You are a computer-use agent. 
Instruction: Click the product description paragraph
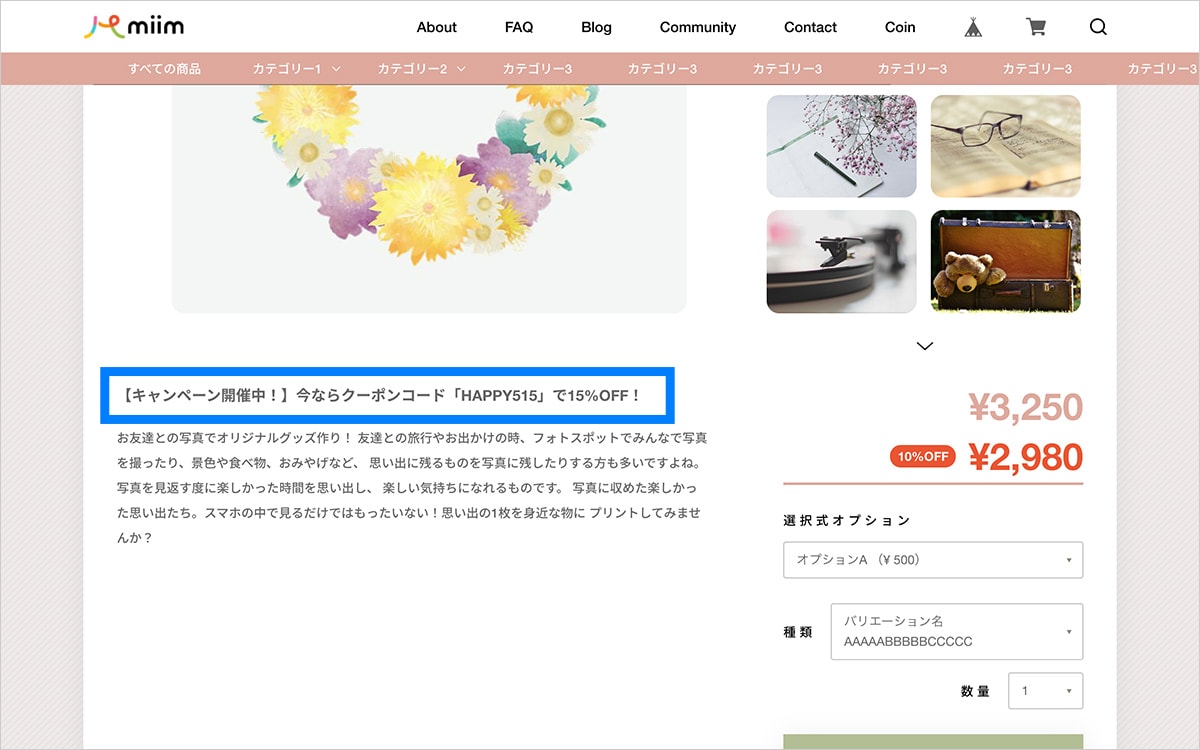tap(413, 488)
